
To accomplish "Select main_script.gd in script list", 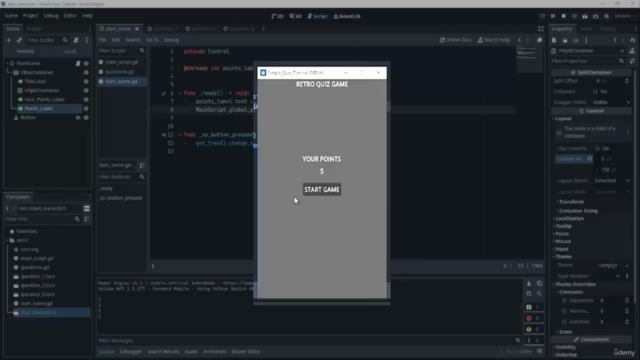I will pyautogui.click(x=121, y=62).
